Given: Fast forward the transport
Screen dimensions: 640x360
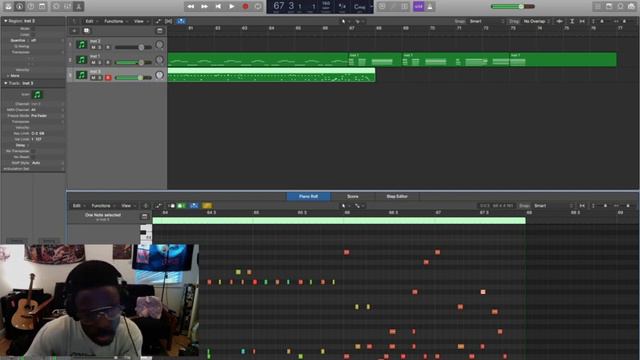Looking at the screenshot, I should click(204, 6).
